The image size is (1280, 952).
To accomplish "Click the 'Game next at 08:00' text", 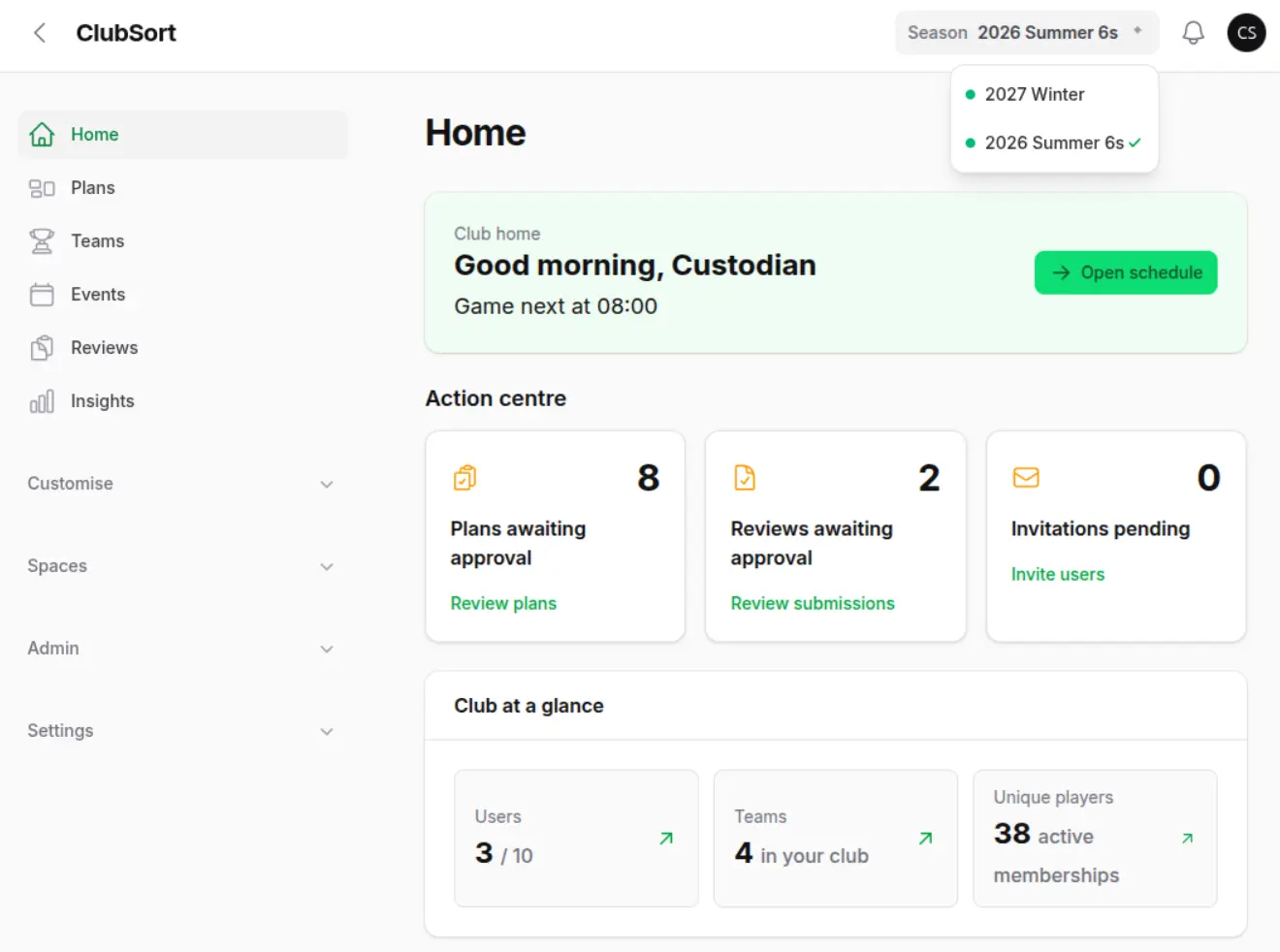I will point(556,306).
